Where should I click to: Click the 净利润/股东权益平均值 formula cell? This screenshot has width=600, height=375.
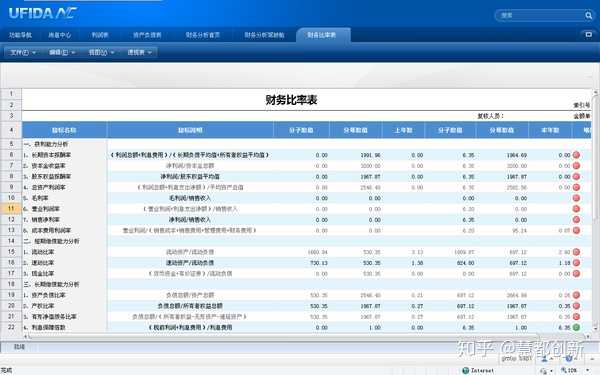(190, 176)
